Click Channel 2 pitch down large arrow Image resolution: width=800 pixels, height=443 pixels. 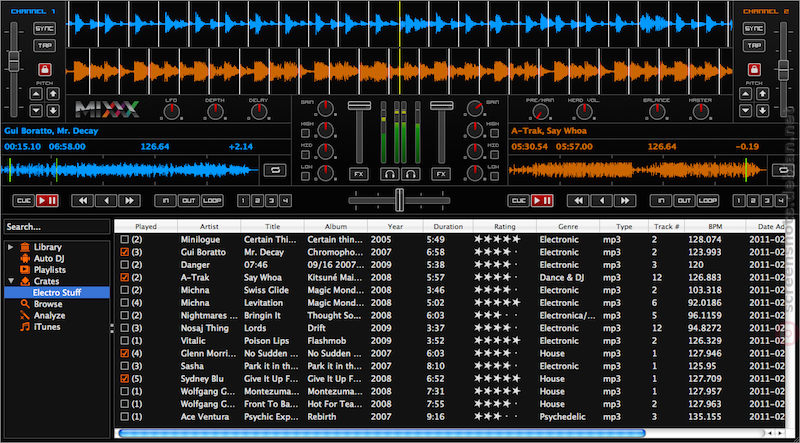point(762,110)
